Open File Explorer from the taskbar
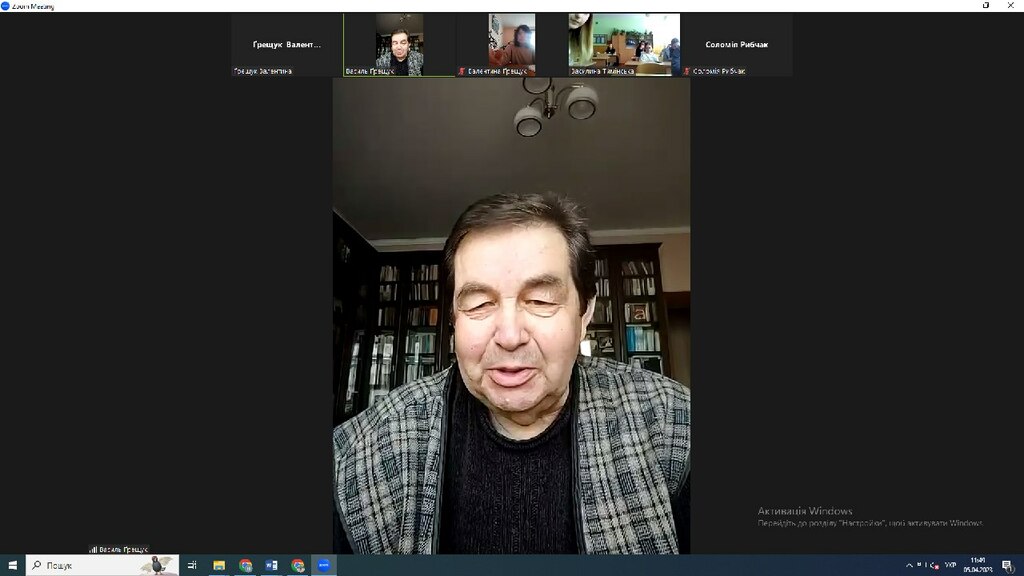1024x576 pixels. 219,565
